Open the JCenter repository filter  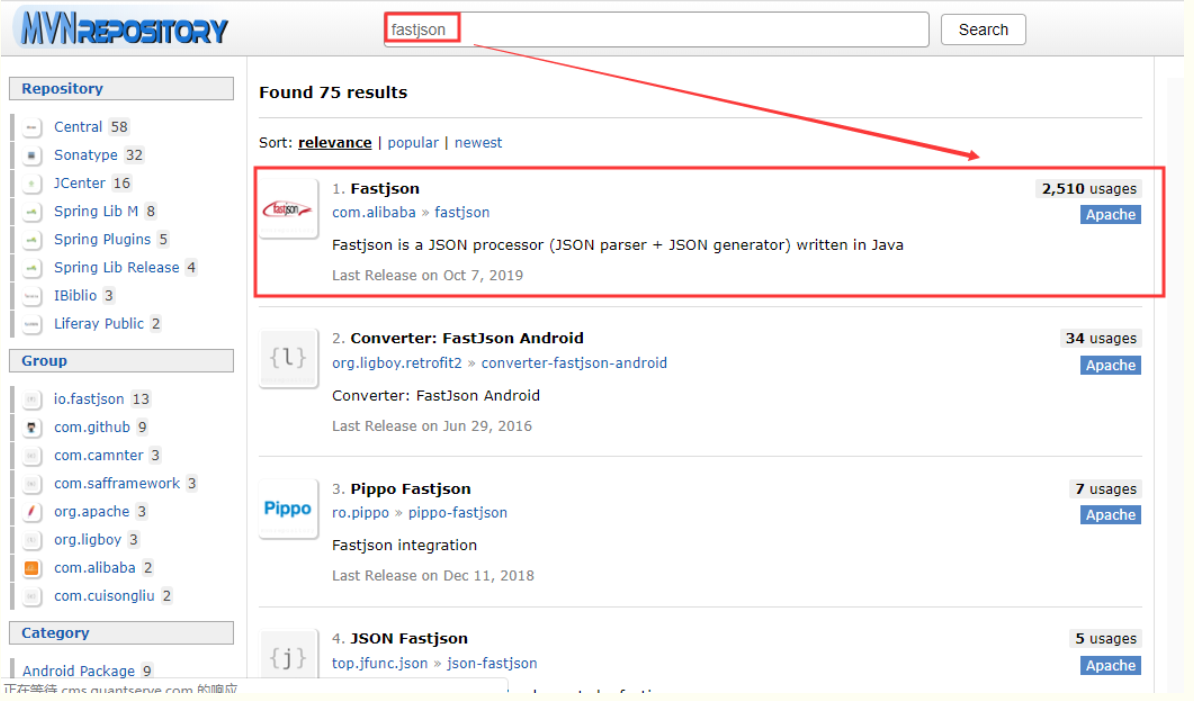pos(79,183)
